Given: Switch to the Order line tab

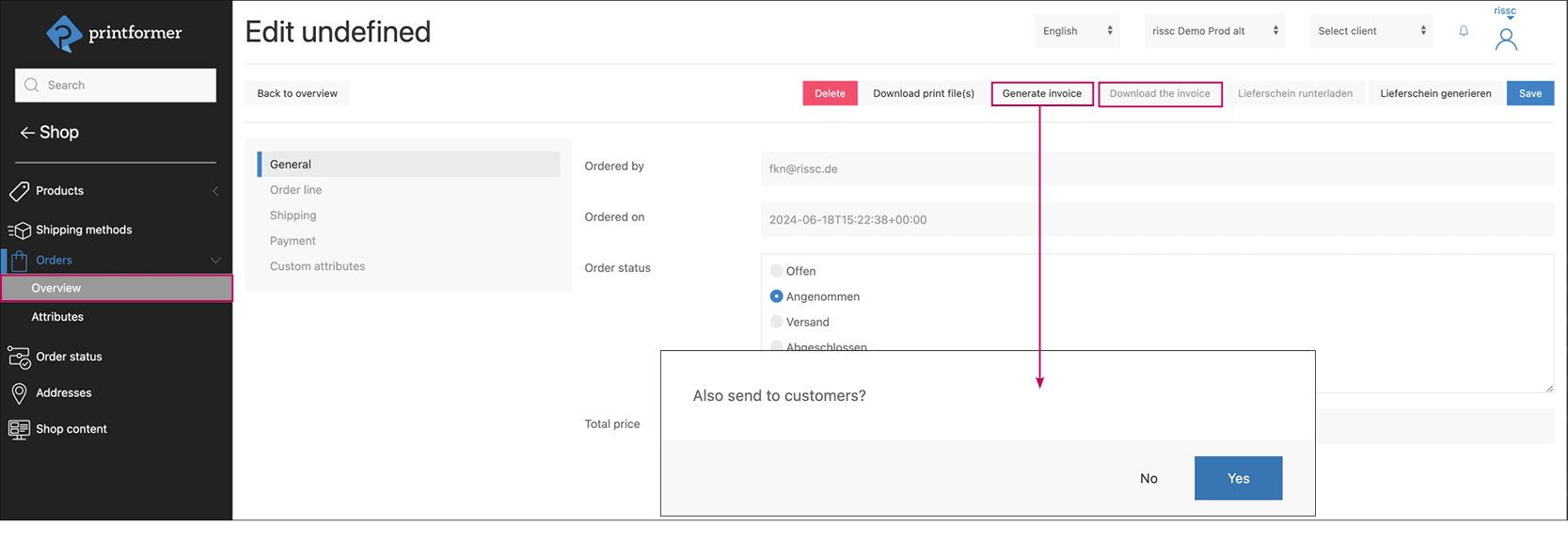Looking at the screenshot, I should tap(295, 190).
